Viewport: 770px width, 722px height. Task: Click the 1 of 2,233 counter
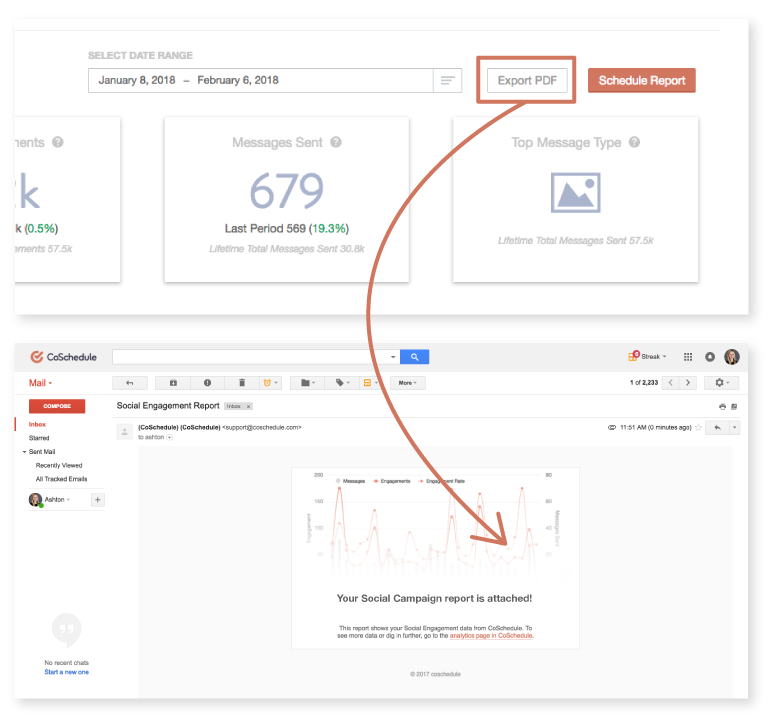point(644,383)
